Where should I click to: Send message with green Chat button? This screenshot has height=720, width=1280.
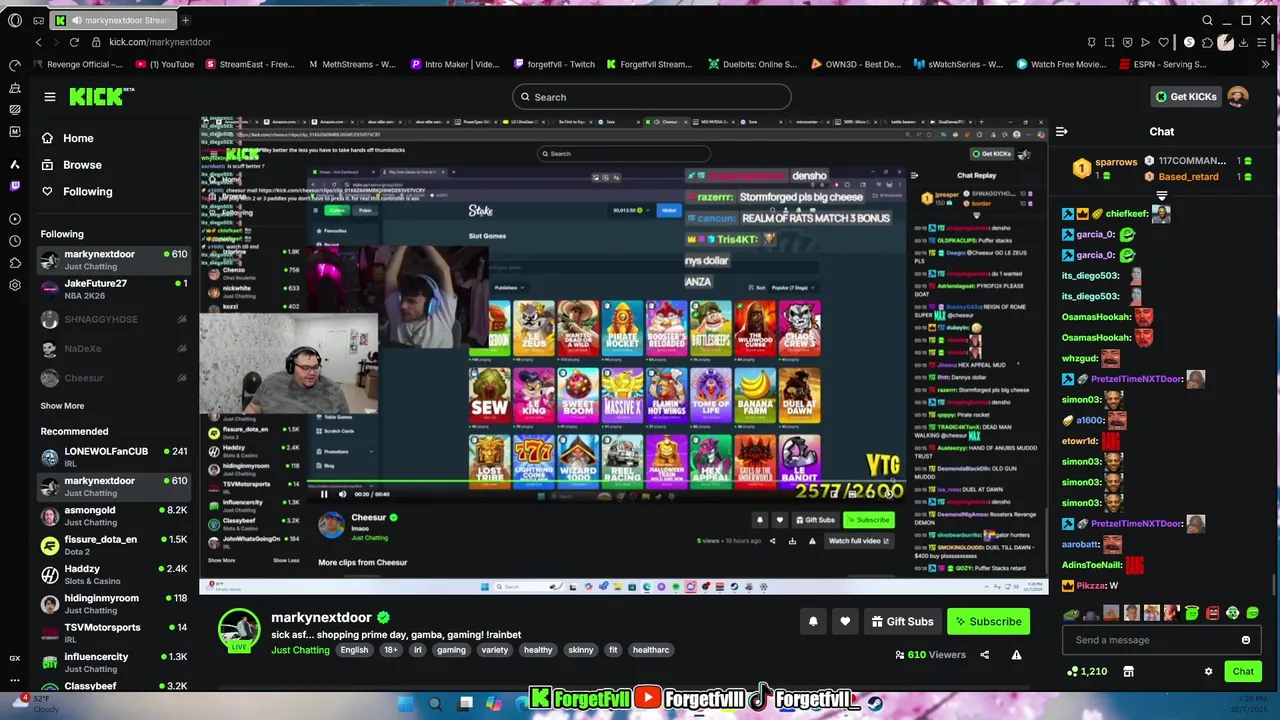[1243, 671]
